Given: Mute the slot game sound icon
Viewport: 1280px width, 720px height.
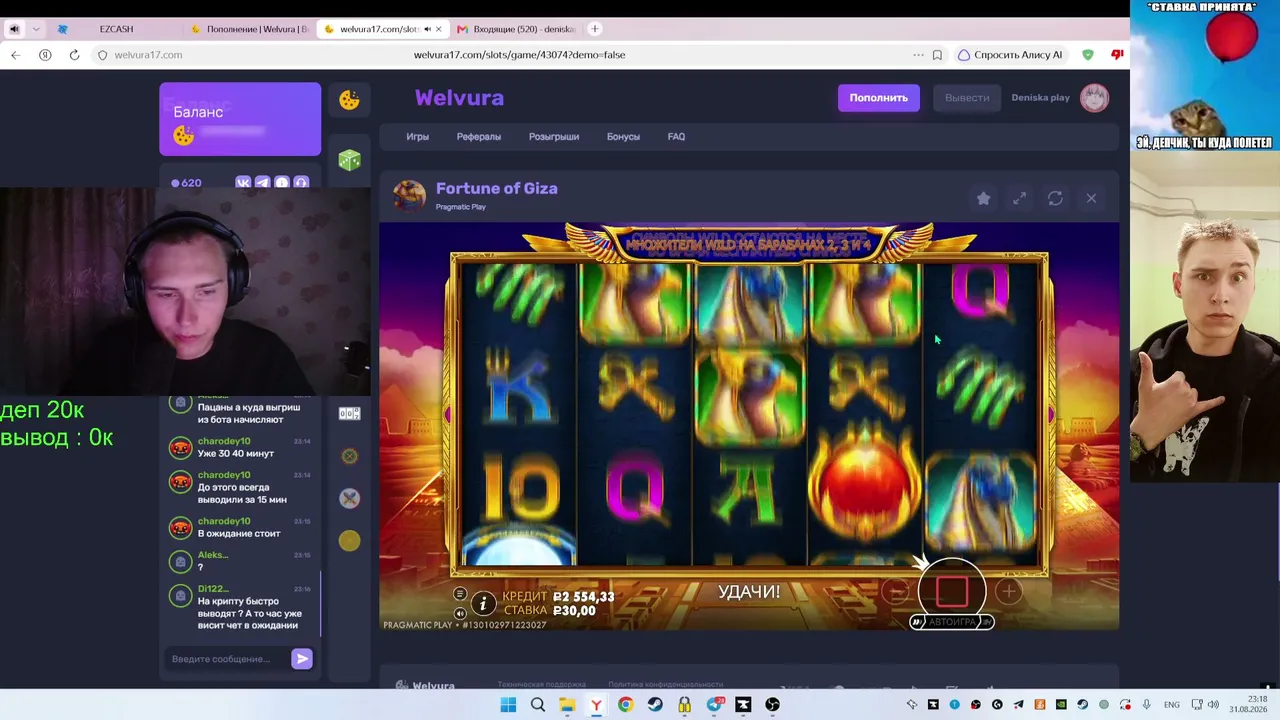Looking at the screenshot, I should pos(460,613).
